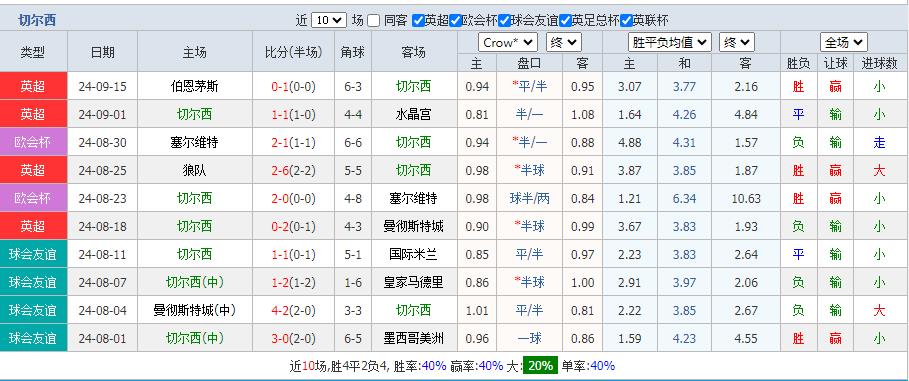
Task: Uncheck the 英联杯 filter checkbox
Action: [x=626, y=21]
